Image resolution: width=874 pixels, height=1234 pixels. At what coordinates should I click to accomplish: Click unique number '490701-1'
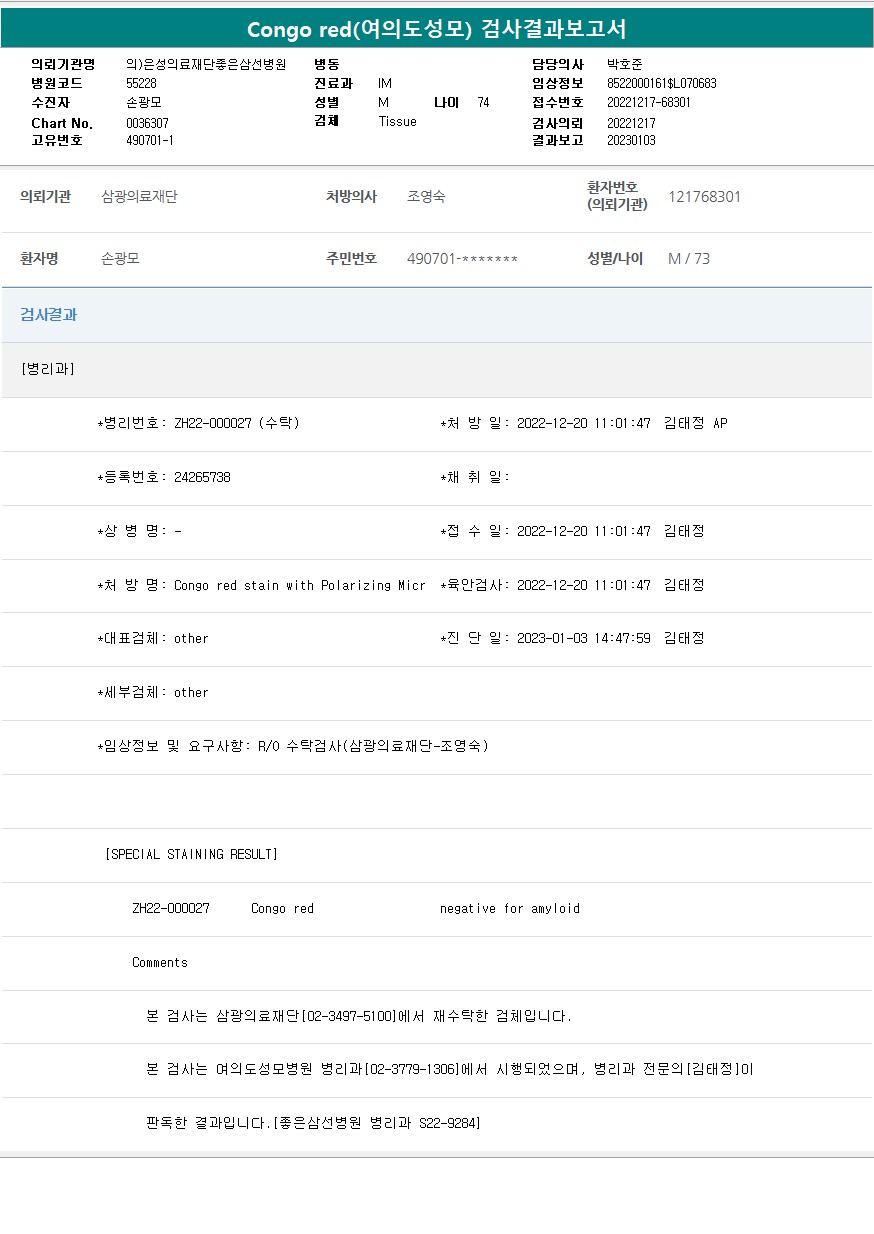click(150, 141)
